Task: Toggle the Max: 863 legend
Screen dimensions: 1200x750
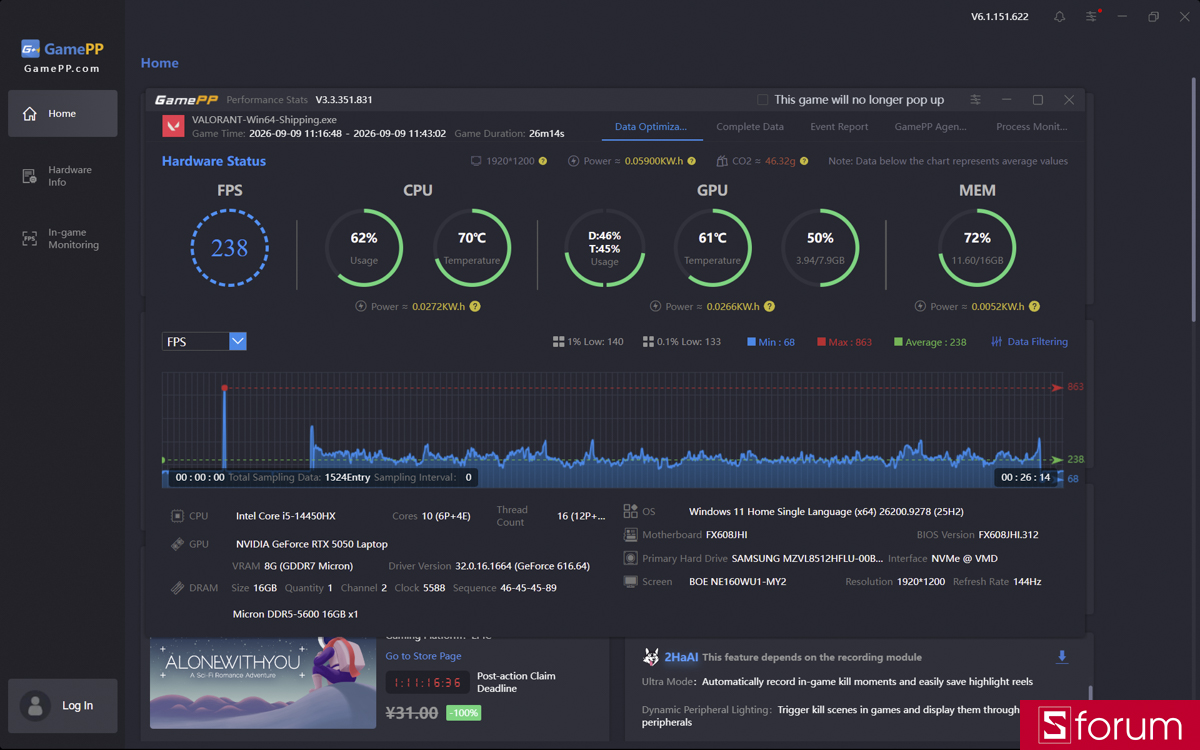Action: click(844, 342)
